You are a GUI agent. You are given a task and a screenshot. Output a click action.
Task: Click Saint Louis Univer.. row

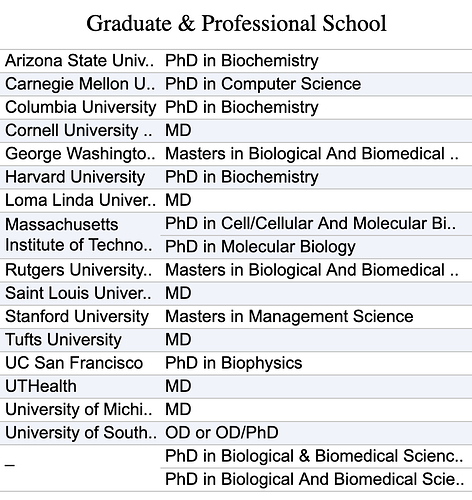point(236,293)
